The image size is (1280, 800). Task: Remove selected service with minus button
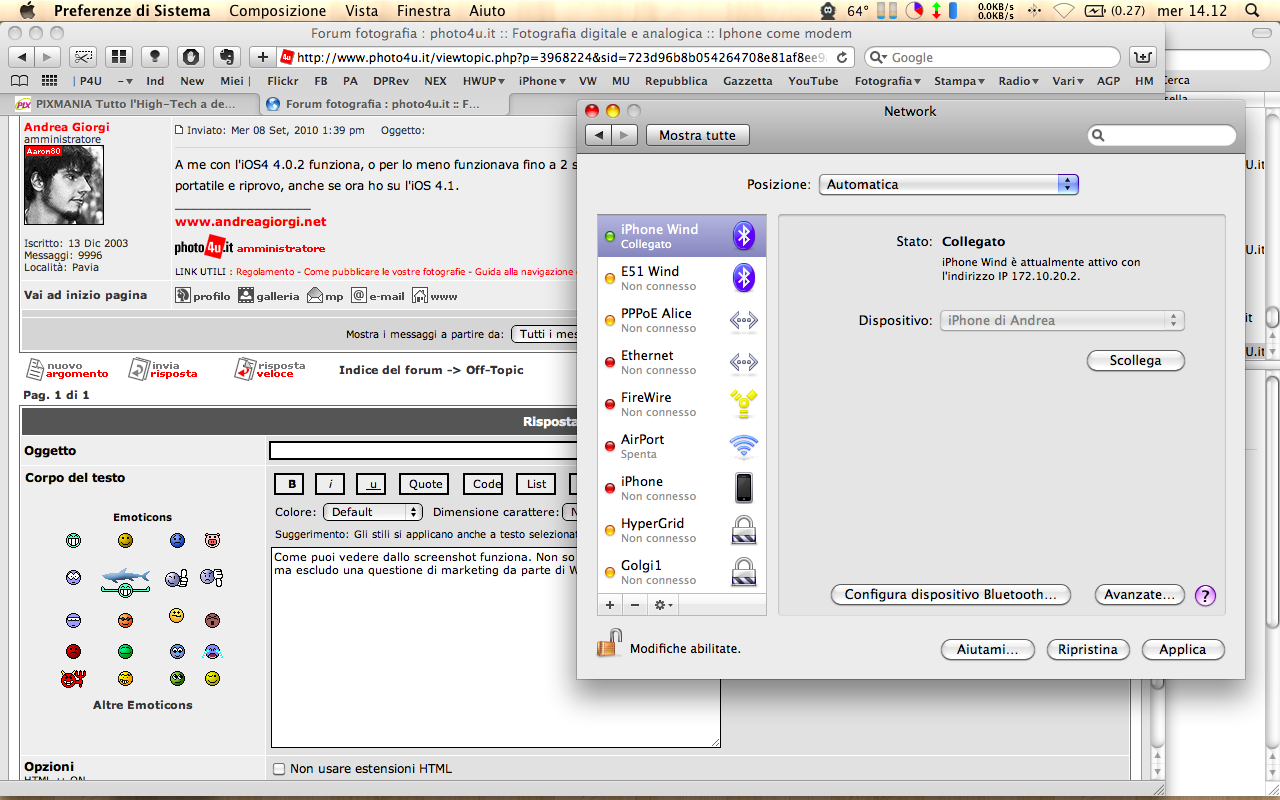click(635, 605)
